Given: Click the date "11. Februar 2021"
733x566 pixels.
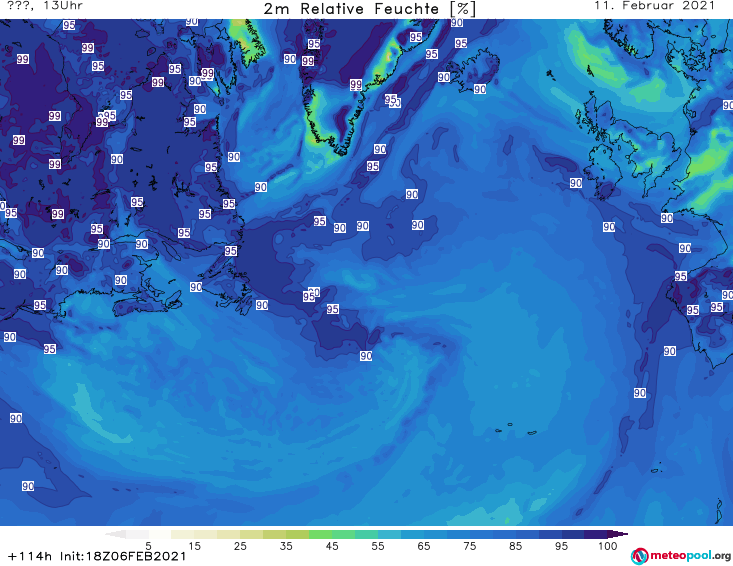Looking at the screenshot, I should pos(654,6).
